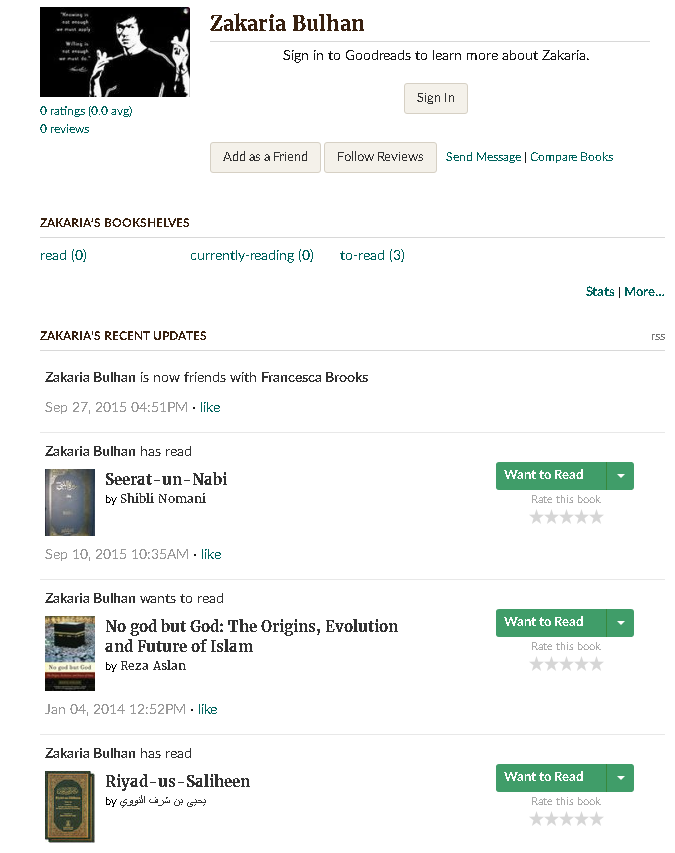Open the to-read (3) shelf

point(372,256)
